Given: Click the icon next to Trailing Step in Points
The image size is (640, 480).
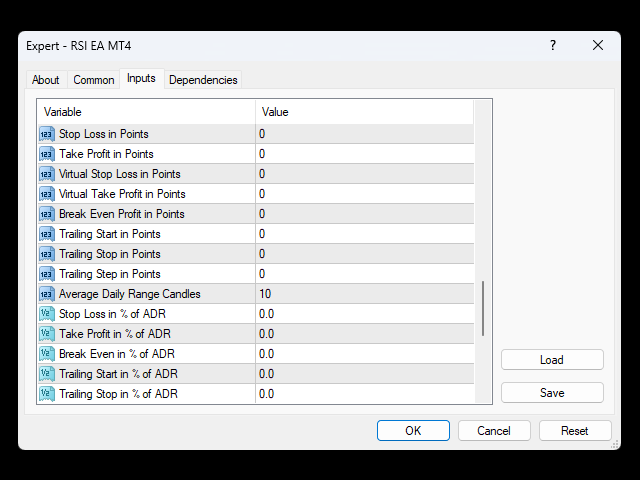Looking at the screenshot, I should [x=47, y=274].
